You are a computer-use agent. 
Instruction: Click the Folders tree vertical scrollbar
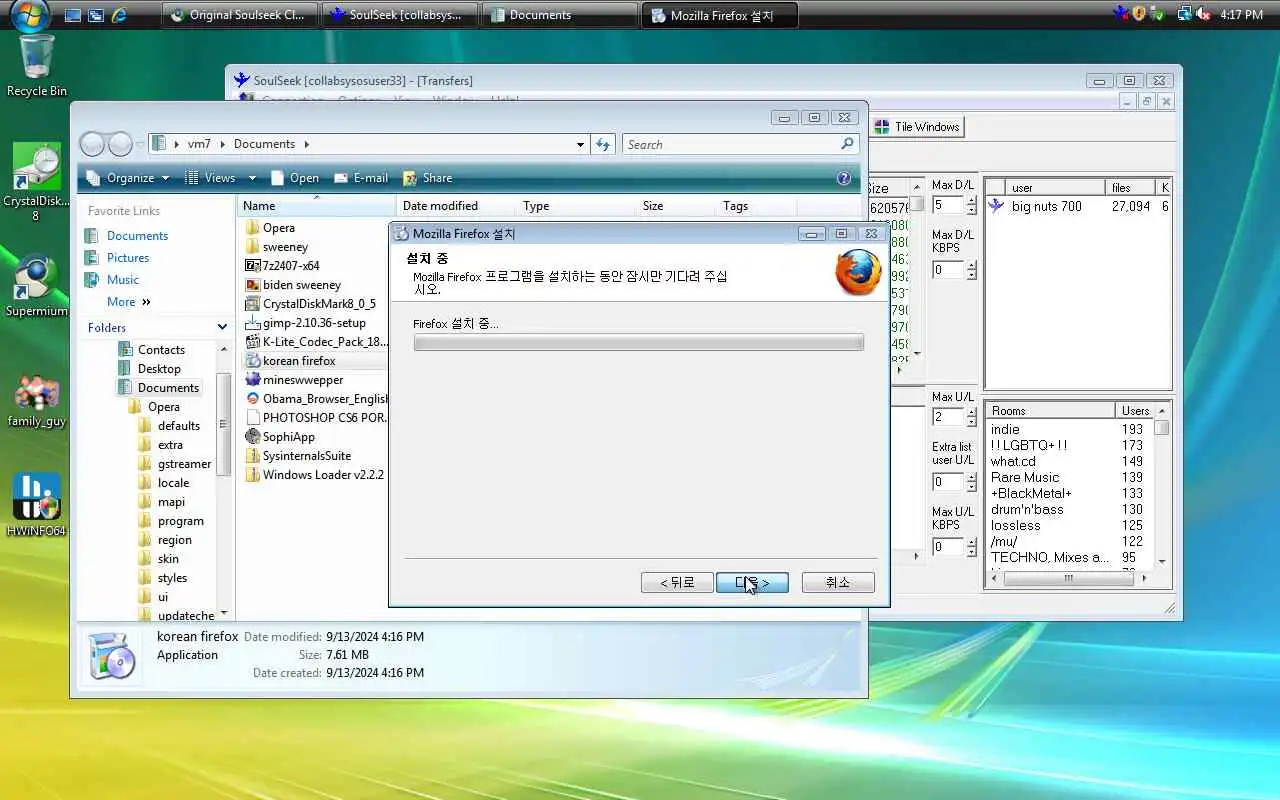224,480
